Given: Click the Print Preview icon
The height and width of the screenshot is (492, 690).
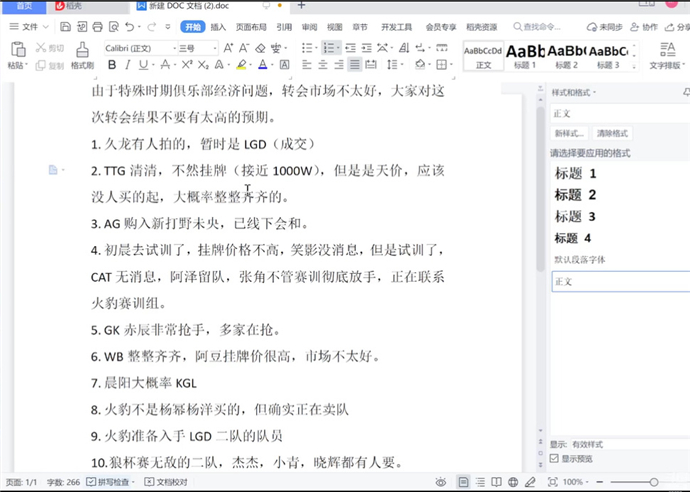Looking at the screenshot, I should click(114, 27).
